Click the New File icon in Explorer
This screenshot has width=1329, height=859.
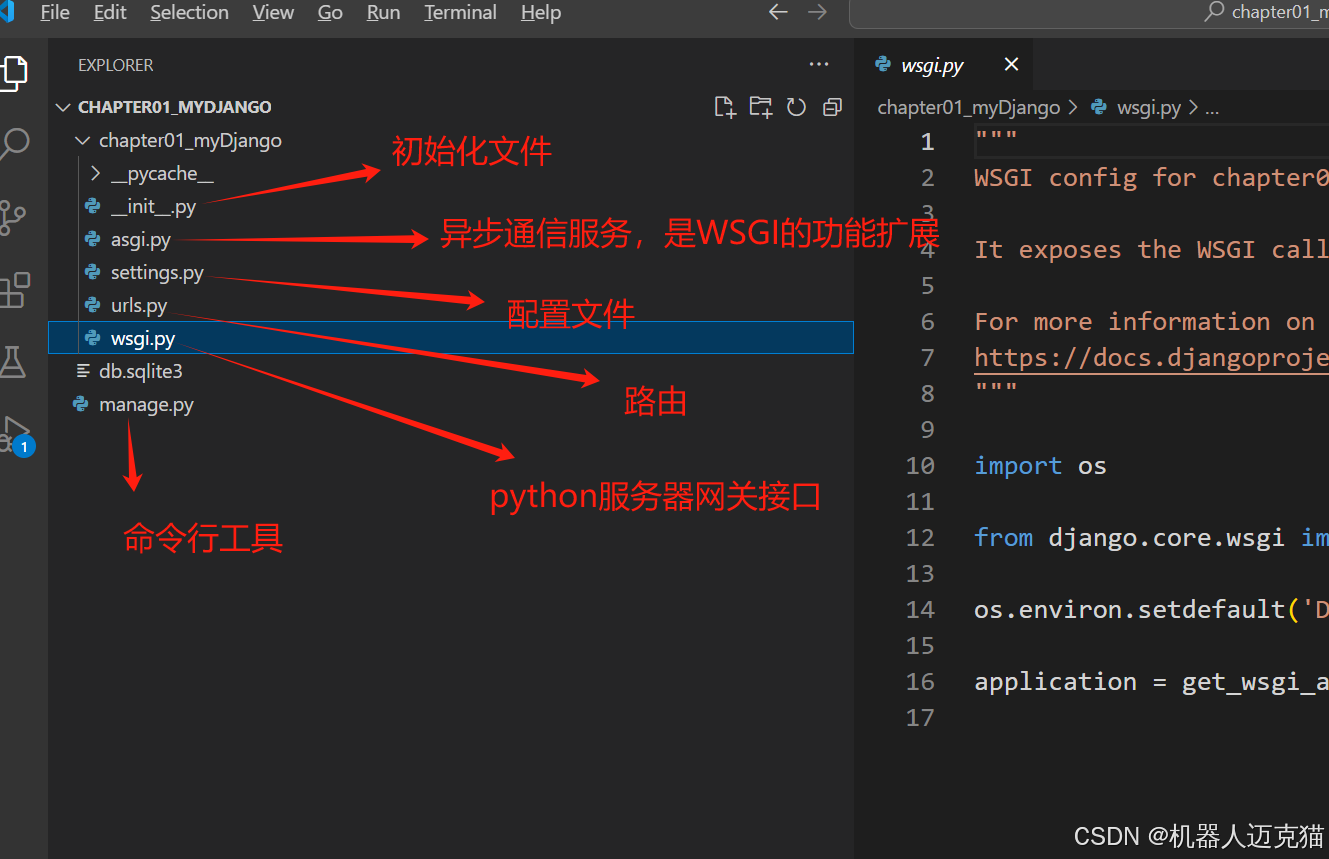coord(725,107)
